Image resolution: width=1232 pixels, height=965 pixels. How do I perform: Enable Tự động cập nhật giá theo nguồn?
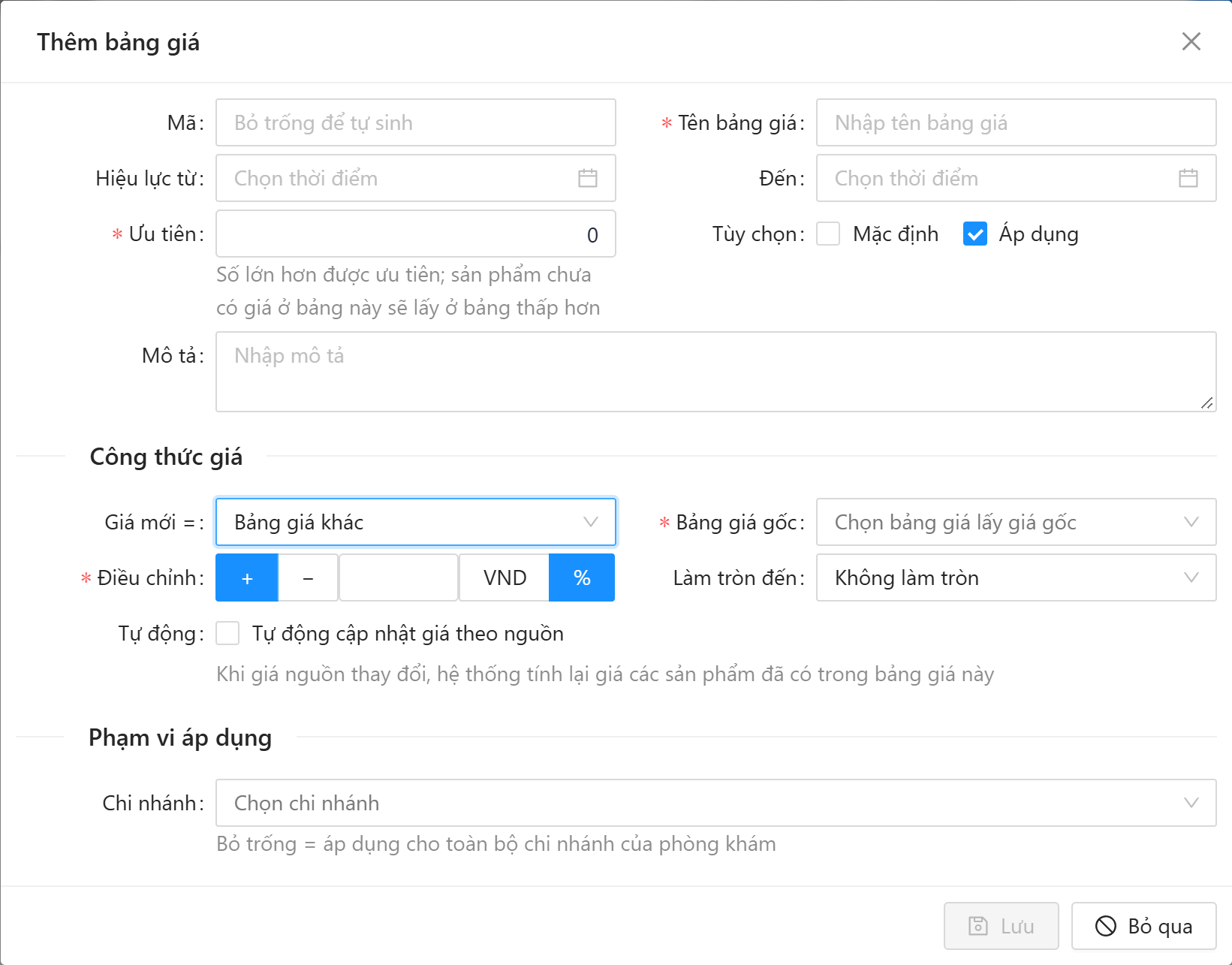pos(227,633)
